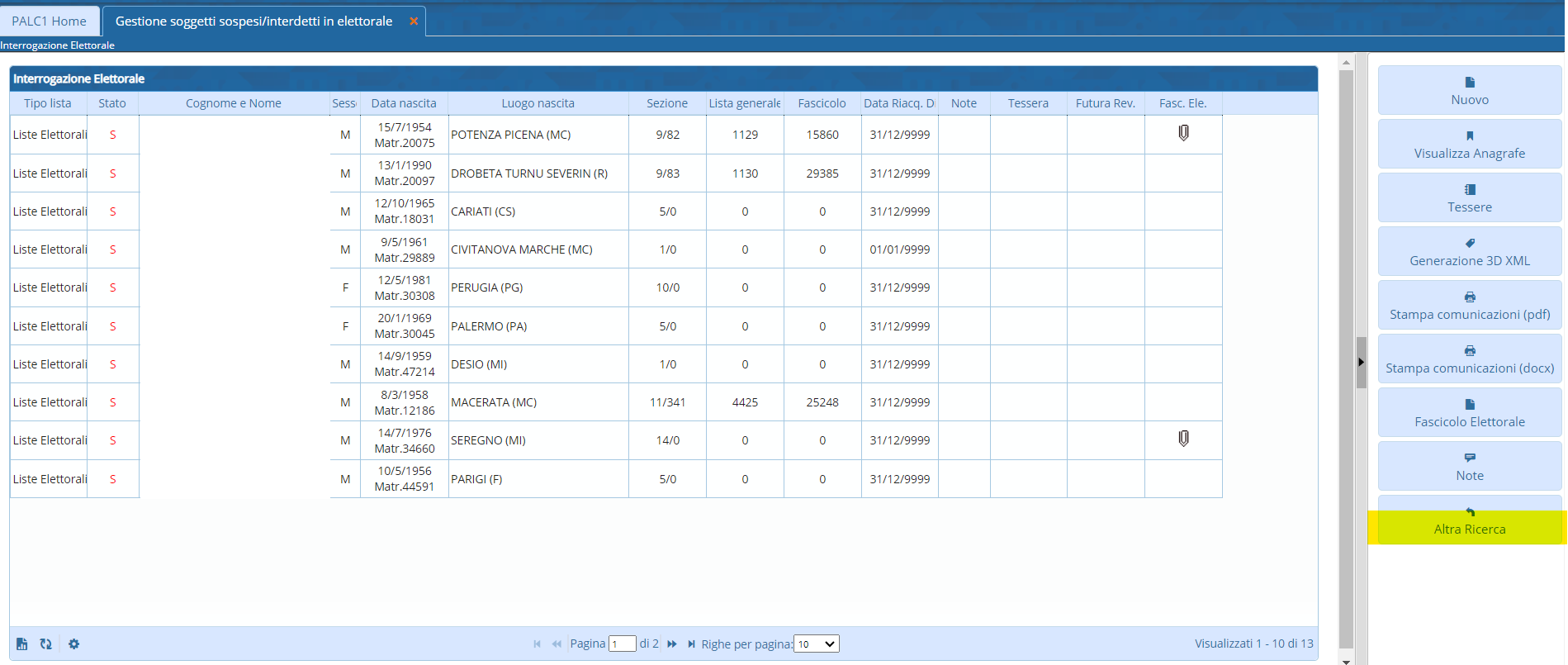Image resolution: width=1568 pixels, height=665 pixels.
Task: Select the Gestione soggetti sospesi/interdetti tab
Action: 253,21
